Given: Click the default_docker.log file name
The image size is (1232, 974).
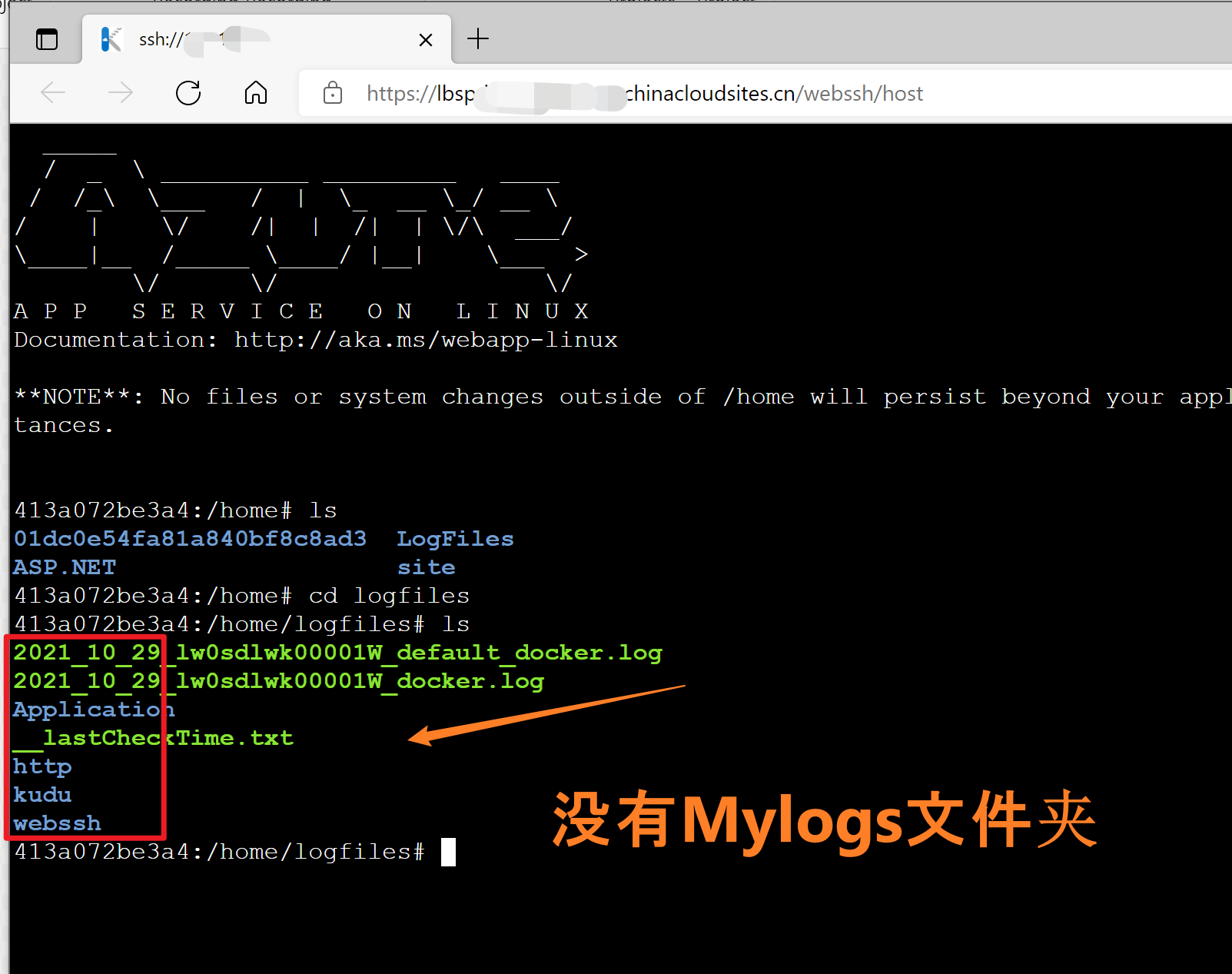Looking at the screenshot, I should 338,653.
